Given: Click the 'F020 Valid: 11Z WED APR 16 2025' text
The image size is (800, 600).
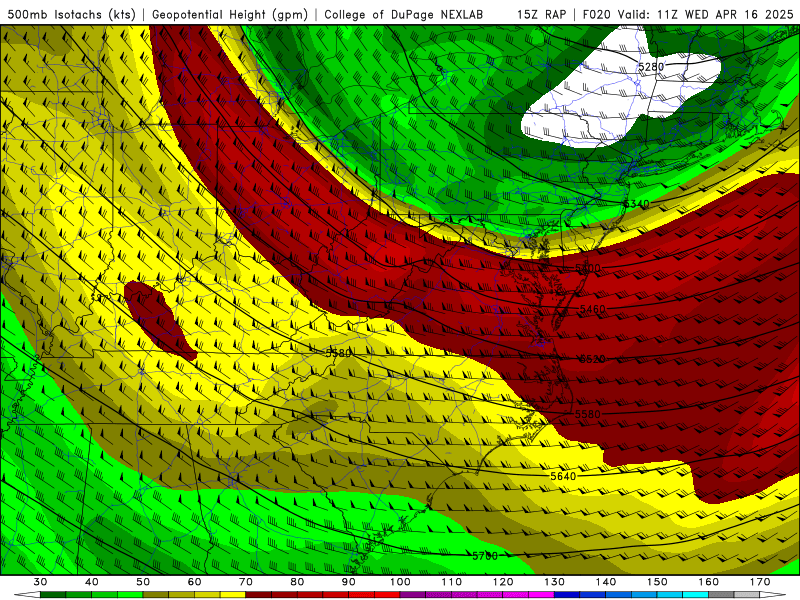Looking at the screenshot, I should click(x=688, y=15).
